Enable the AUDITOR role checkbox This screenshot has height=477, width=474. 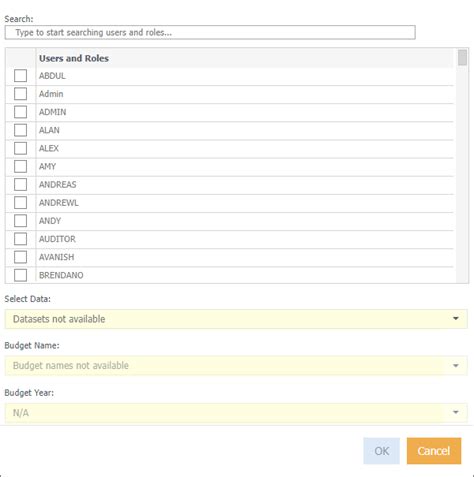tap(20, 239)
